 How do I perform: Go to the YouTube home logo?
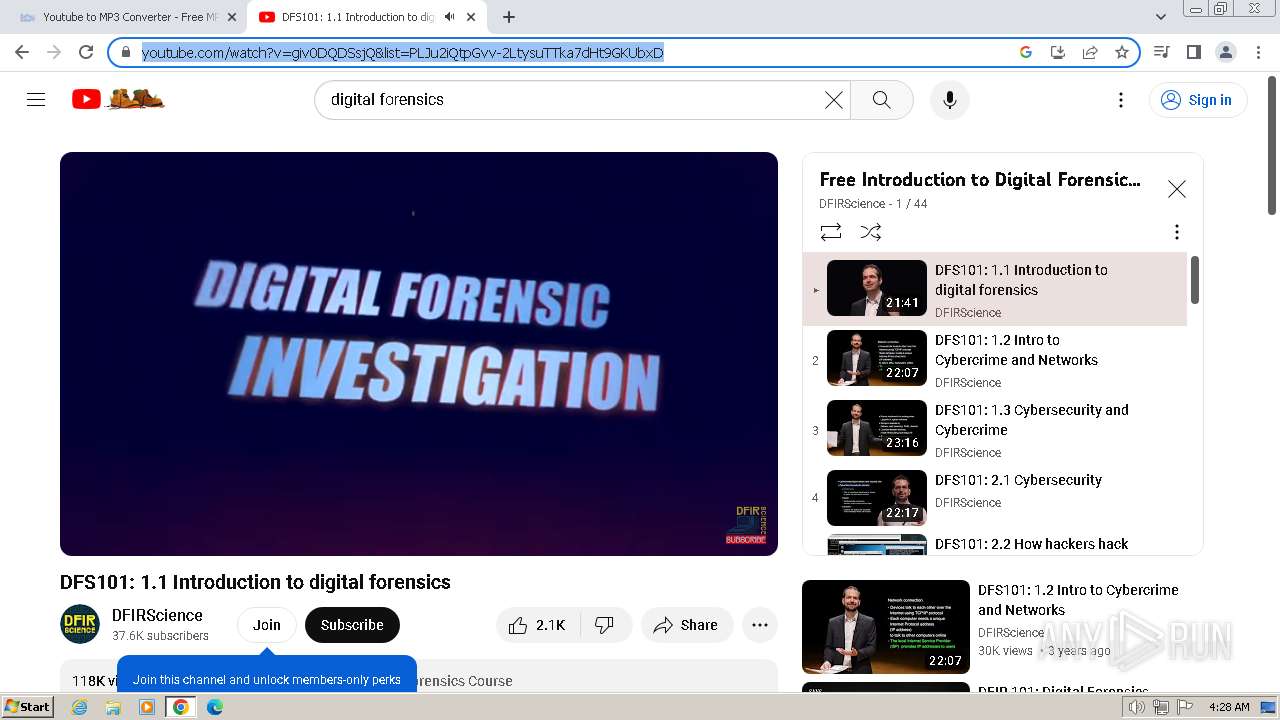118,99
